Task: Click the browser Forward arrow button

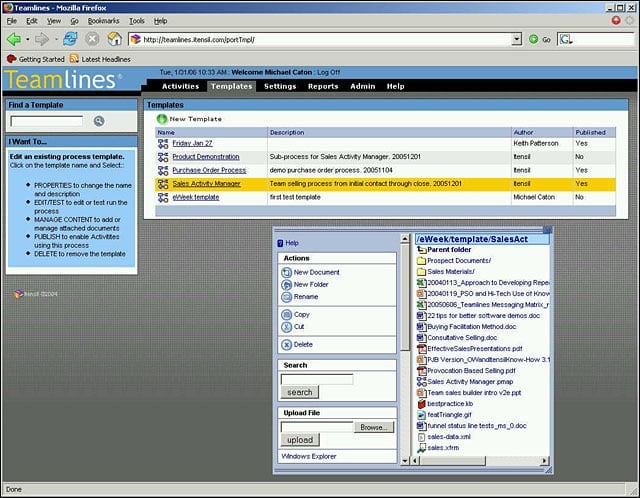Action: pos(42,39)
